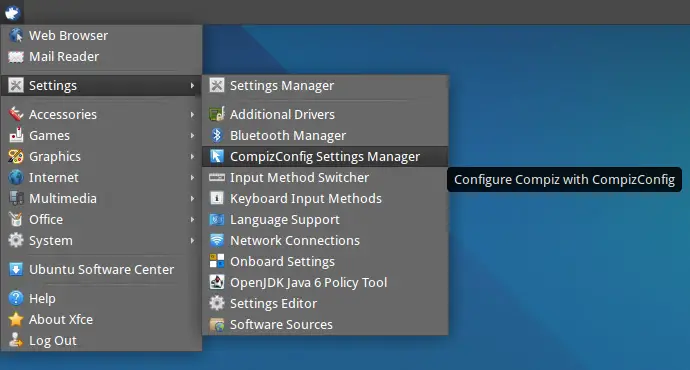The image size is (690, 370).
Task: Open the Xfce applications menu mouse icon
Action: (x=12, y=12)
